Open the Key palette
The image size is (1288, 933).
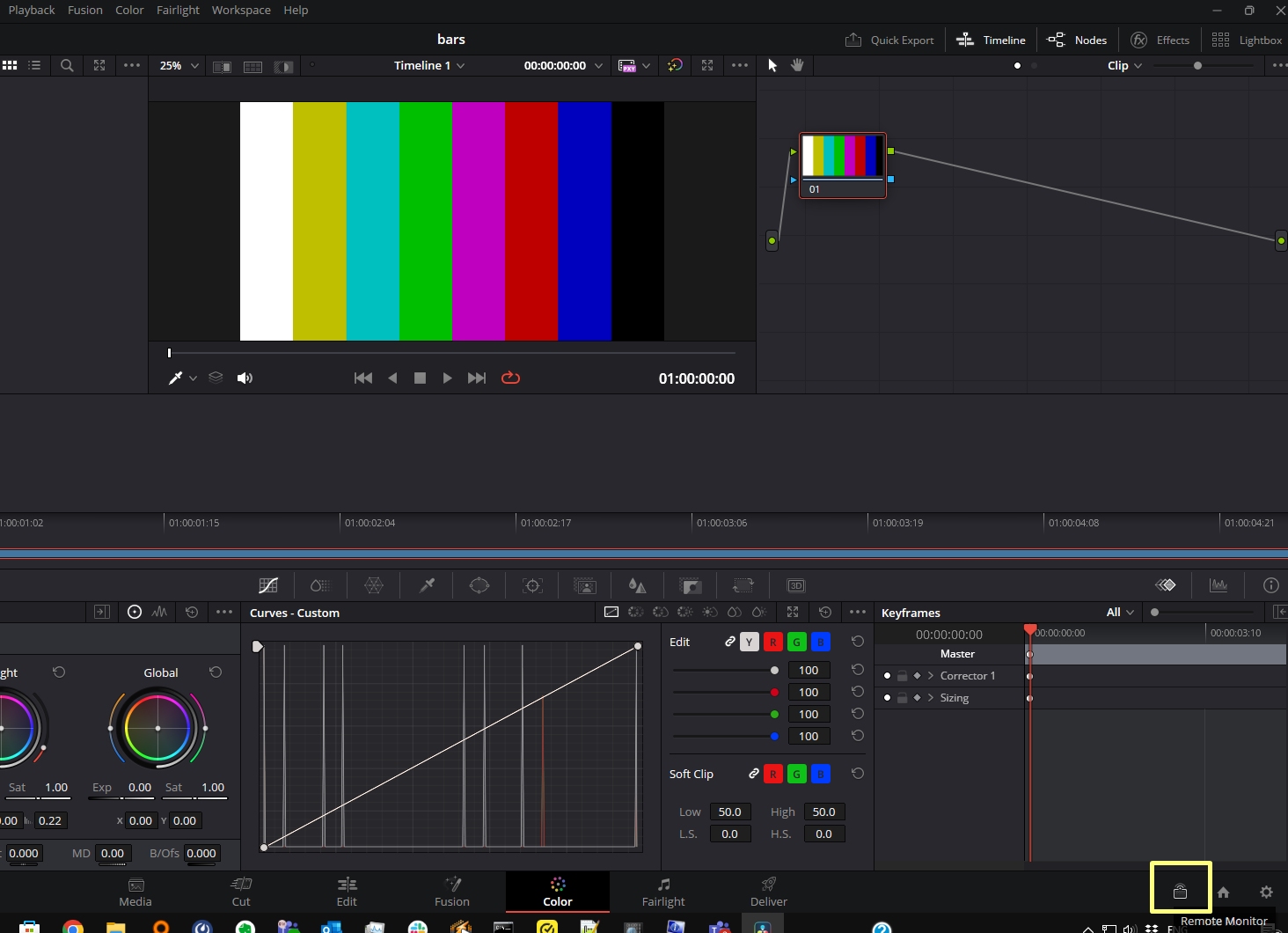point(691,585)
